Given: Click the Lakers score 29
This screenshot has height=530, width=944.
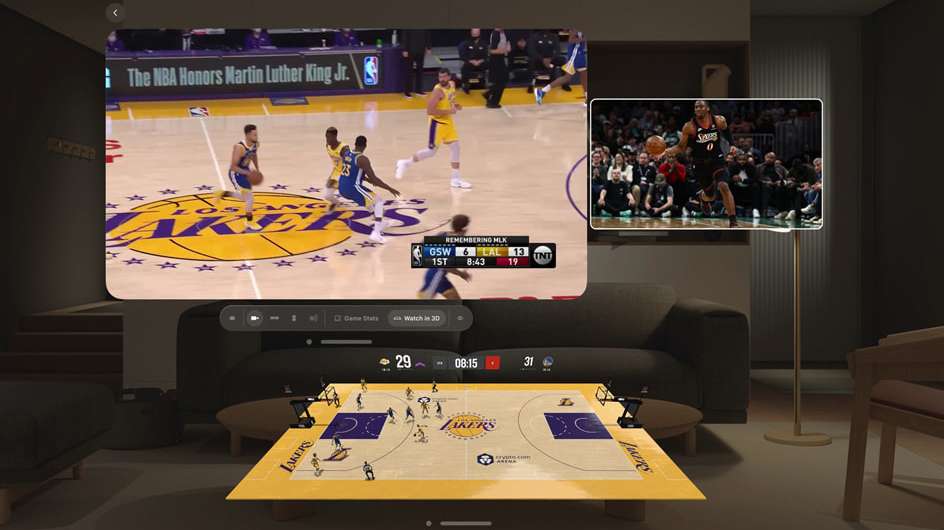Looking at the screenshot, I should (403, 362).
